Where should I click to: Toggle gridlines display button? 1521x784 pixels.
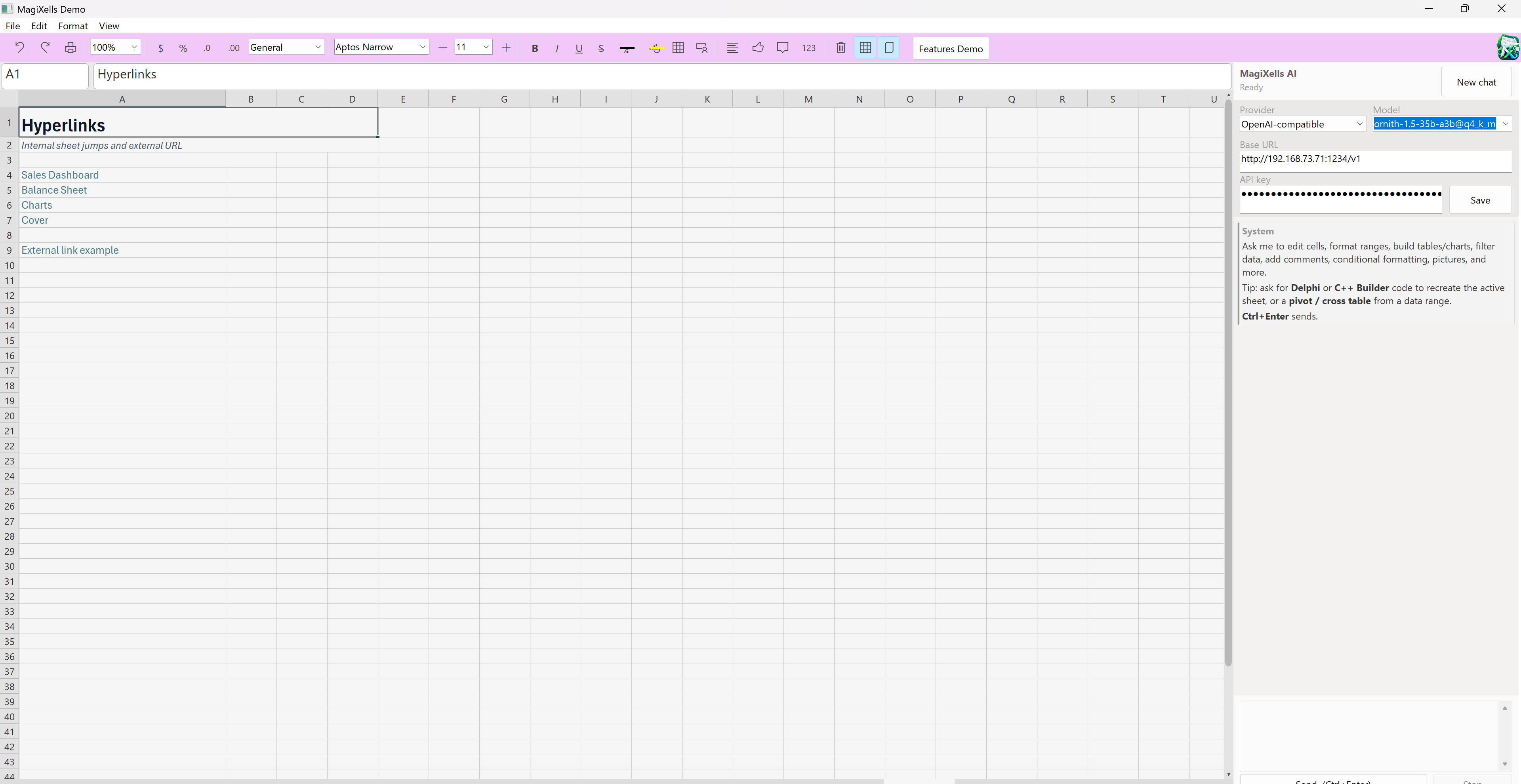click(x=865, y=48)
